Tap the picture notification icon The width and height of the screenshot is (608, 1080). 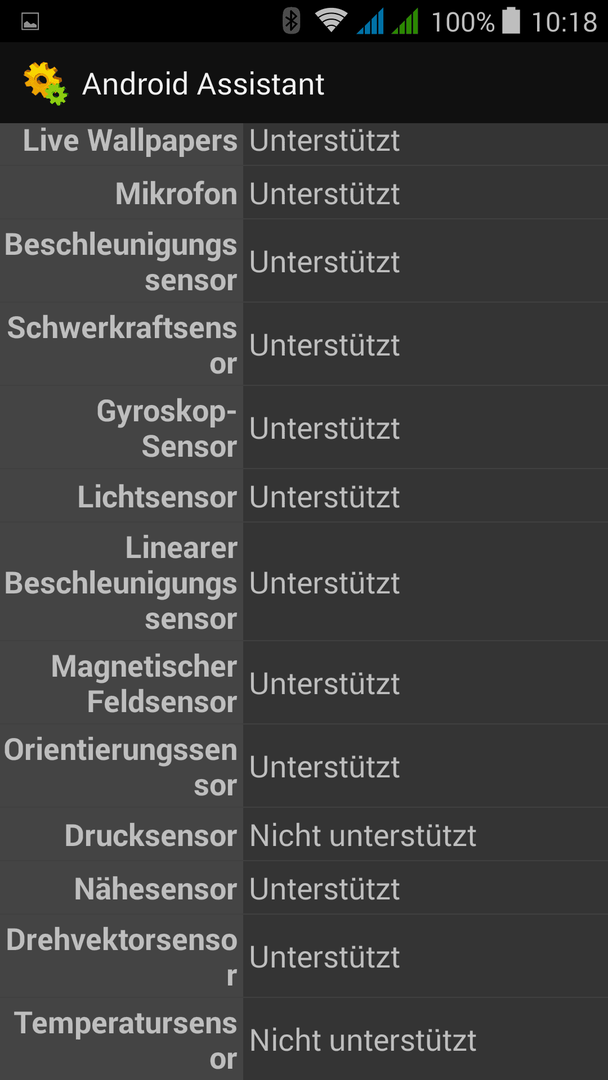click(x=30, y=22)
